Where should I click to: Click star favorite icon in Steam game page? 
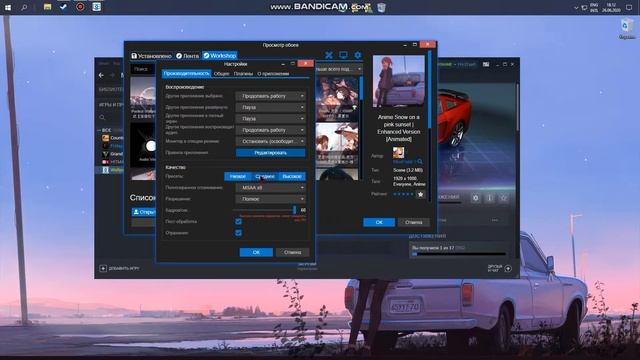[x=504, y=198]
